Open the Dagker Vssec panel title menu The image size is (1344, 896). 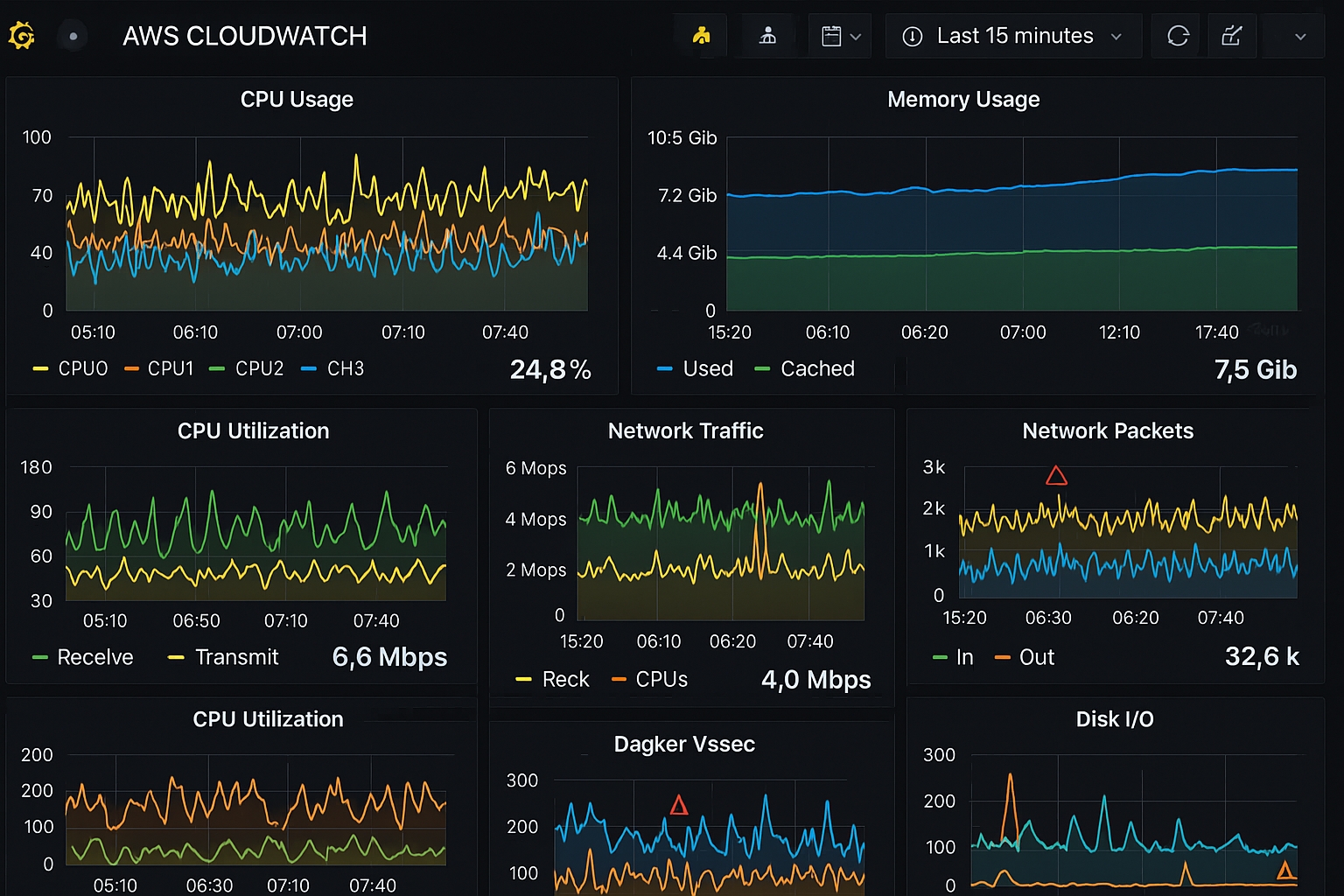point(684,744)
